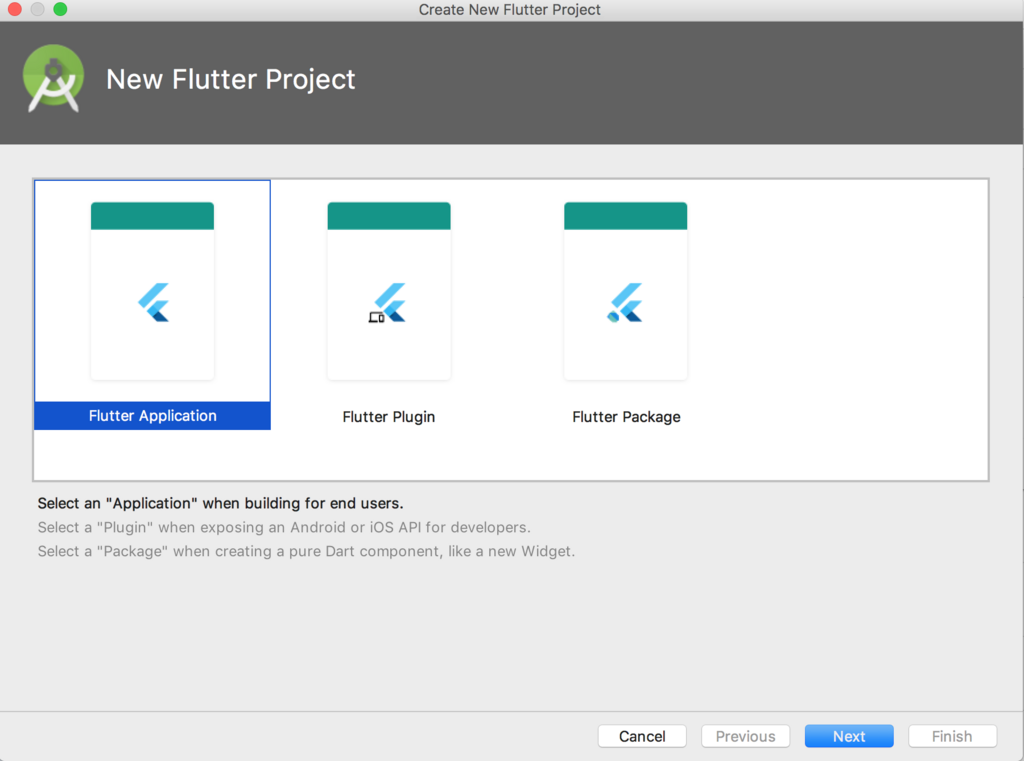Click the Android Studio logo icon

click(x=54, y=78)
